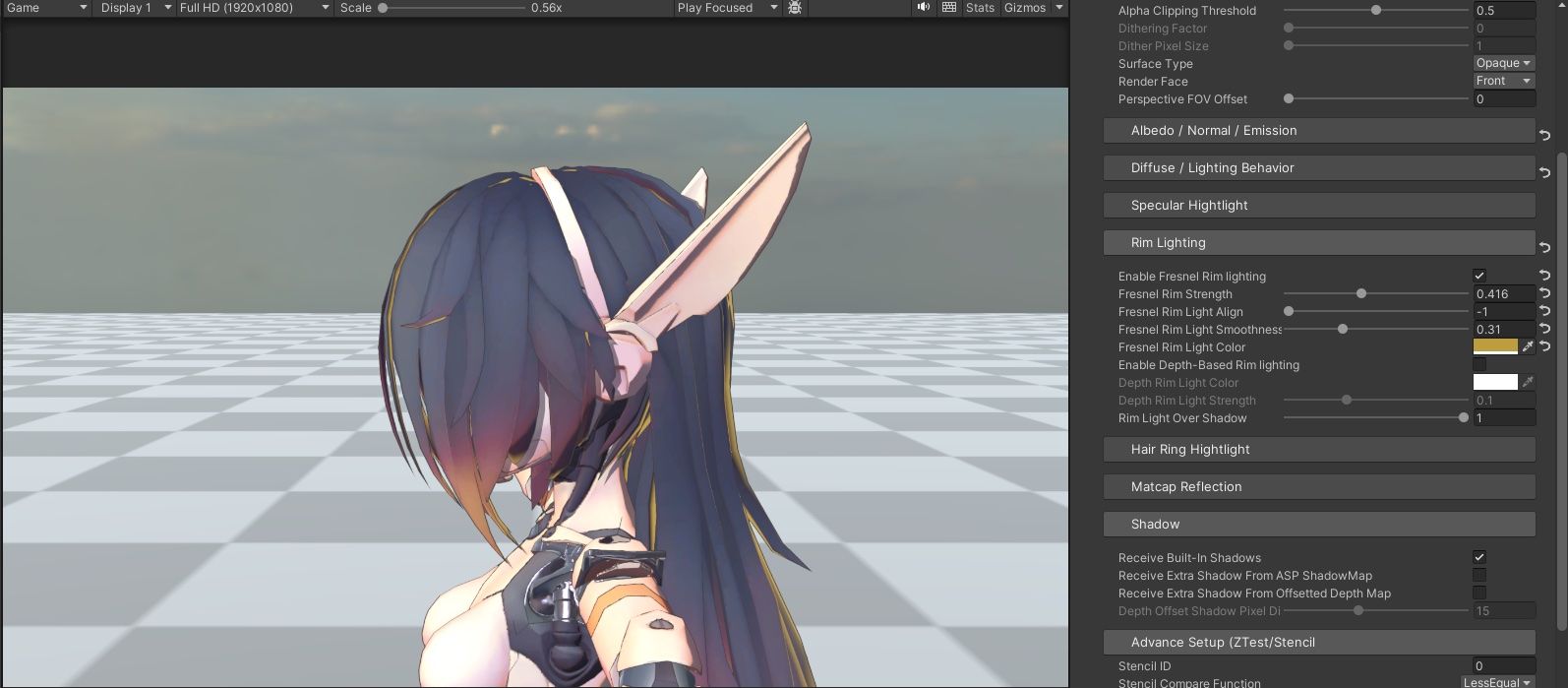Screen dimensions: 1568x688
Task: Reset Fresnel Rim Strength with revert arrow
Action: 1544,294
